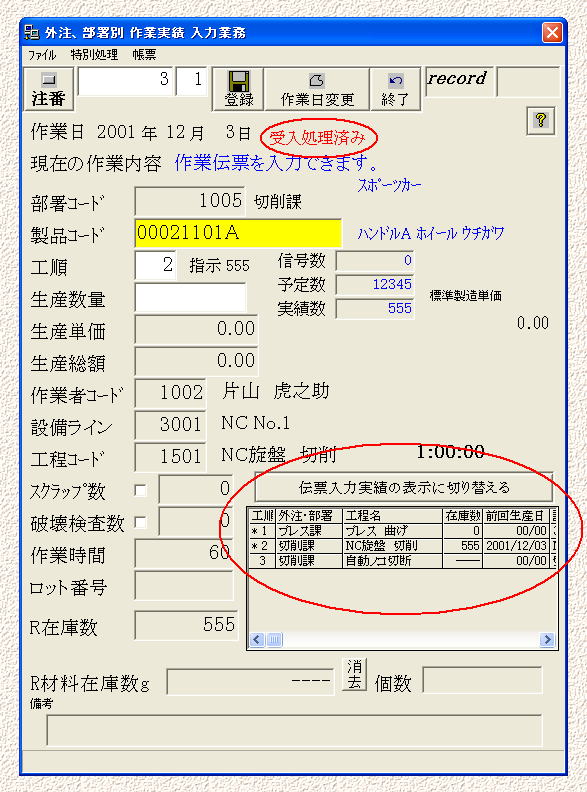Open the ファイル menu

click(42, 55)
